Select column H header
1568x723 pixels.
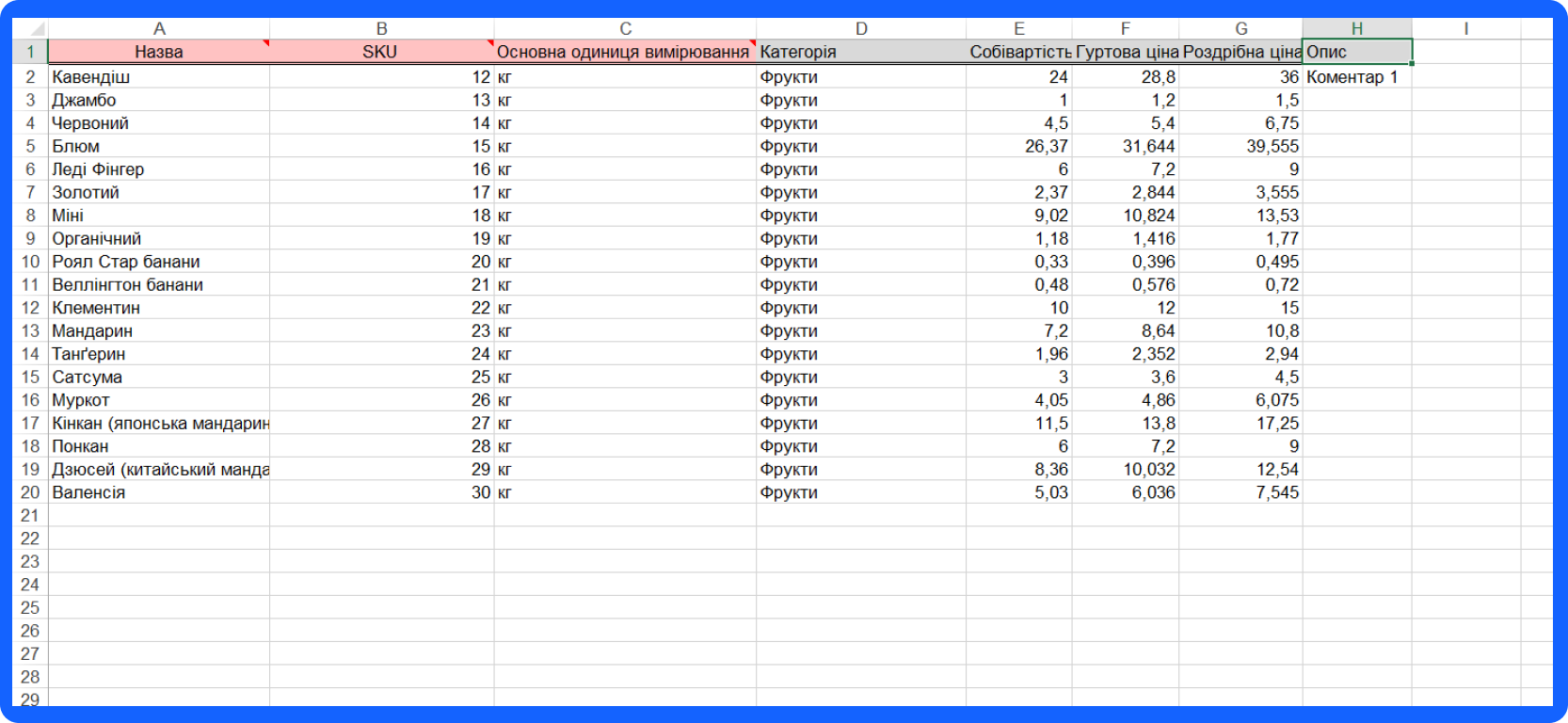pyautogui.click(x=1356, y=29)
